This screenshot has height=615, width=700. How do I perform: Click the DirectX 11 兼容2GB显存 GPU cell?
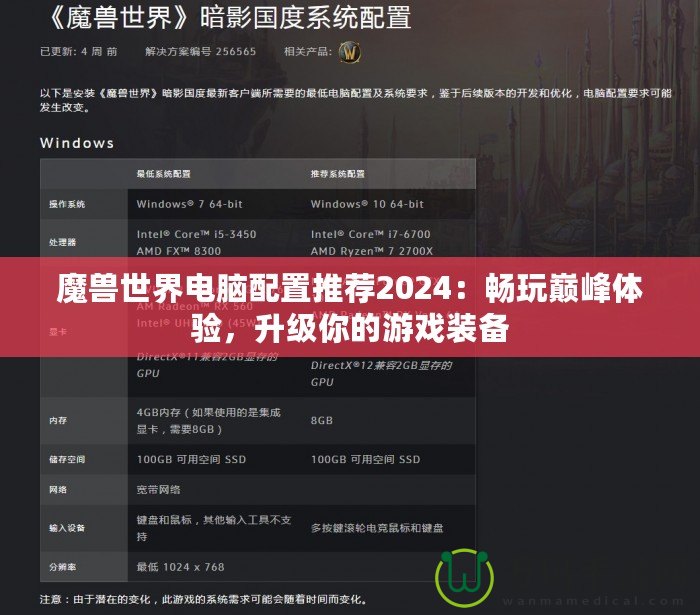tap(207, 365)
